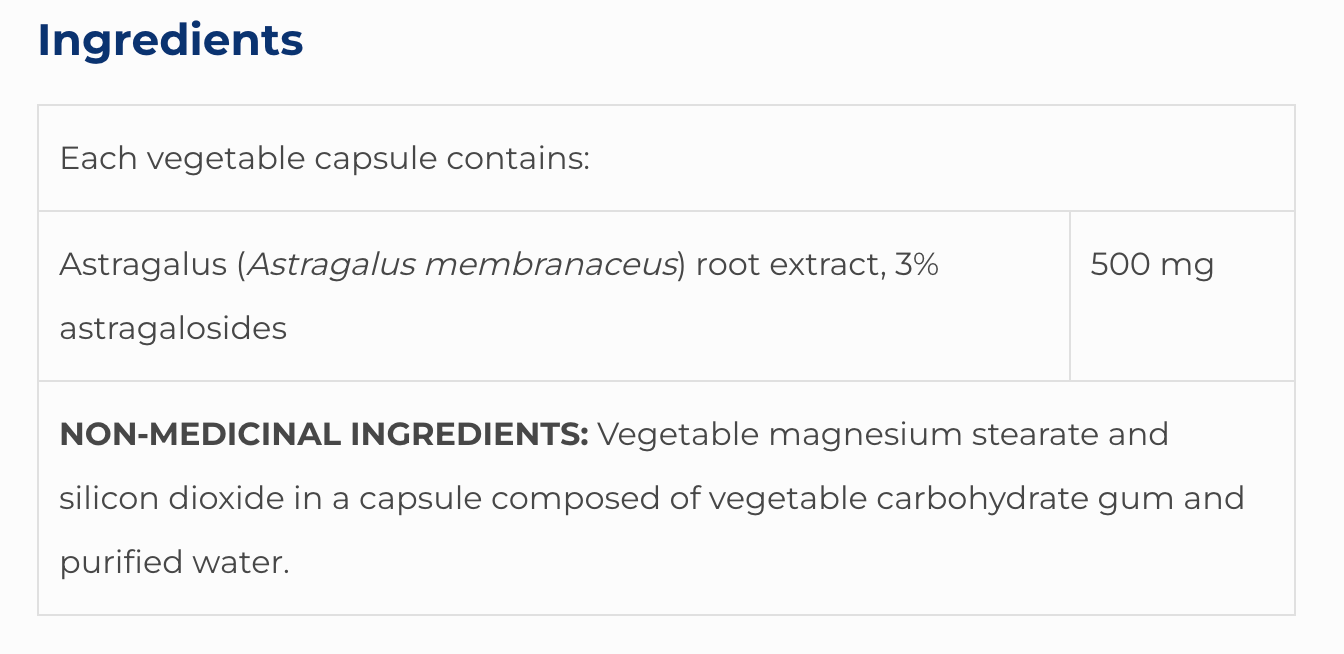The image size is (1344, 654).
Task: Click the Ingredients heading
Action: tap(170, 41)
